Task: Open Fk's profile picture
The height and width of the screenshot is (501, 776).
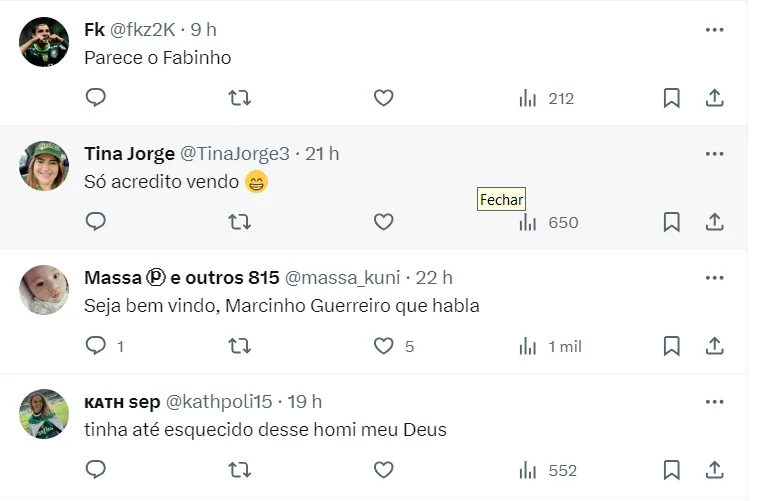Action: pyautogui.click(x=44, y=42)
